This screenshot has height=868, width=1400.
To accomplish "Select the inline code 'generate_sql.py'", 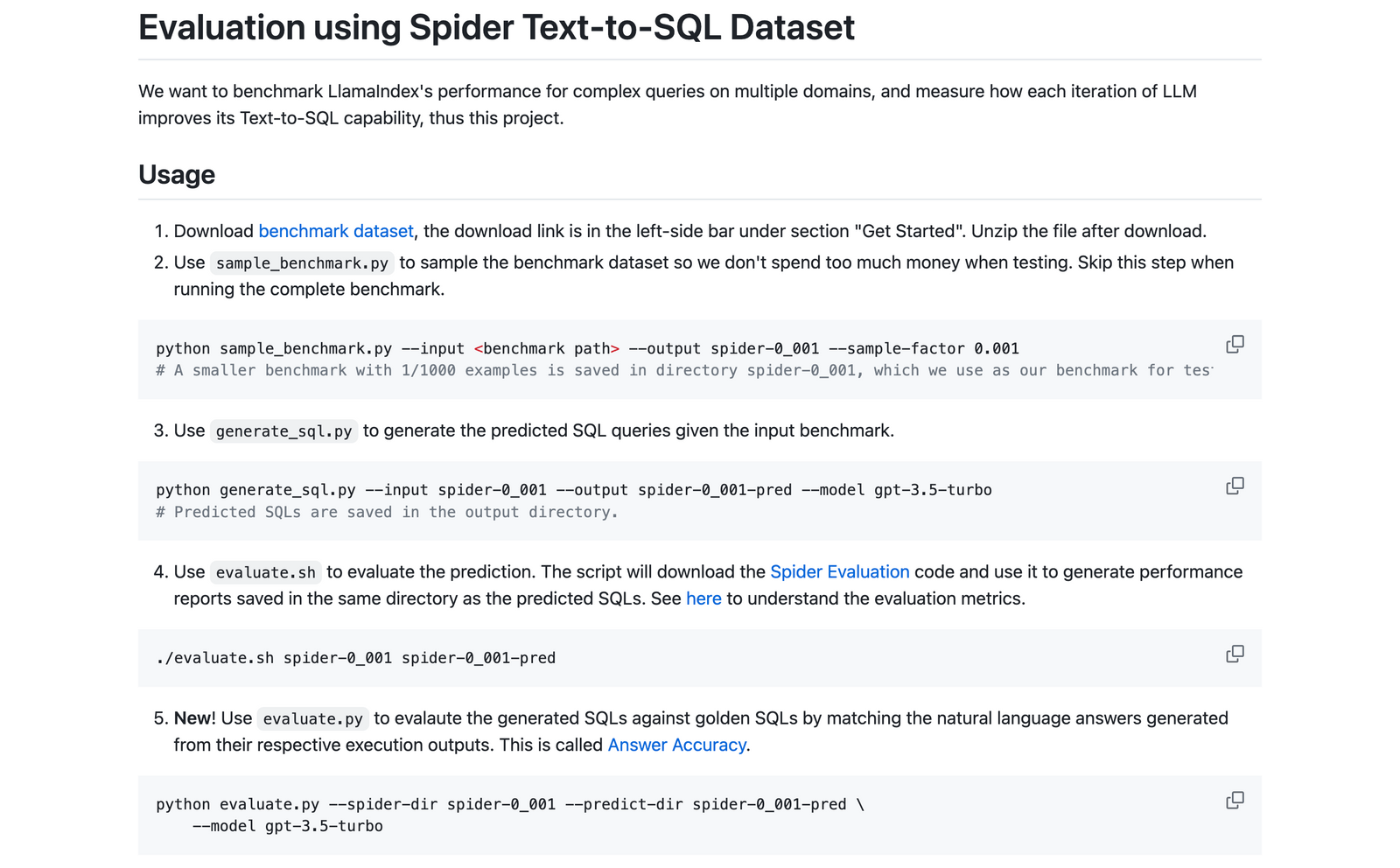I will coord(283,430).
